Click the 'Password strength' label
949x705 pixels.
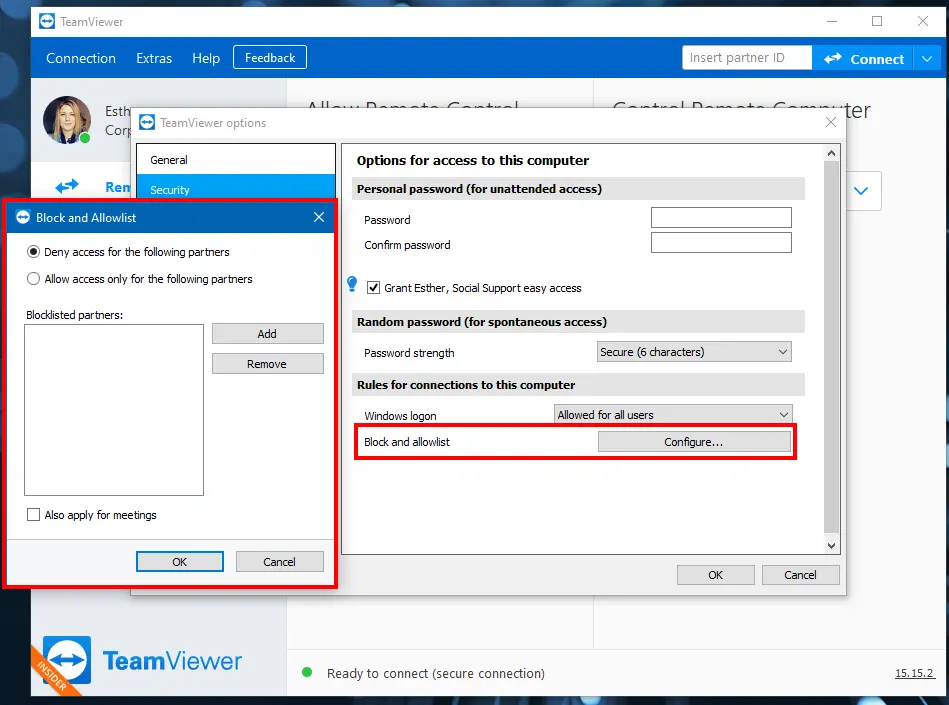pyautogui.click(x=409, y=353)
